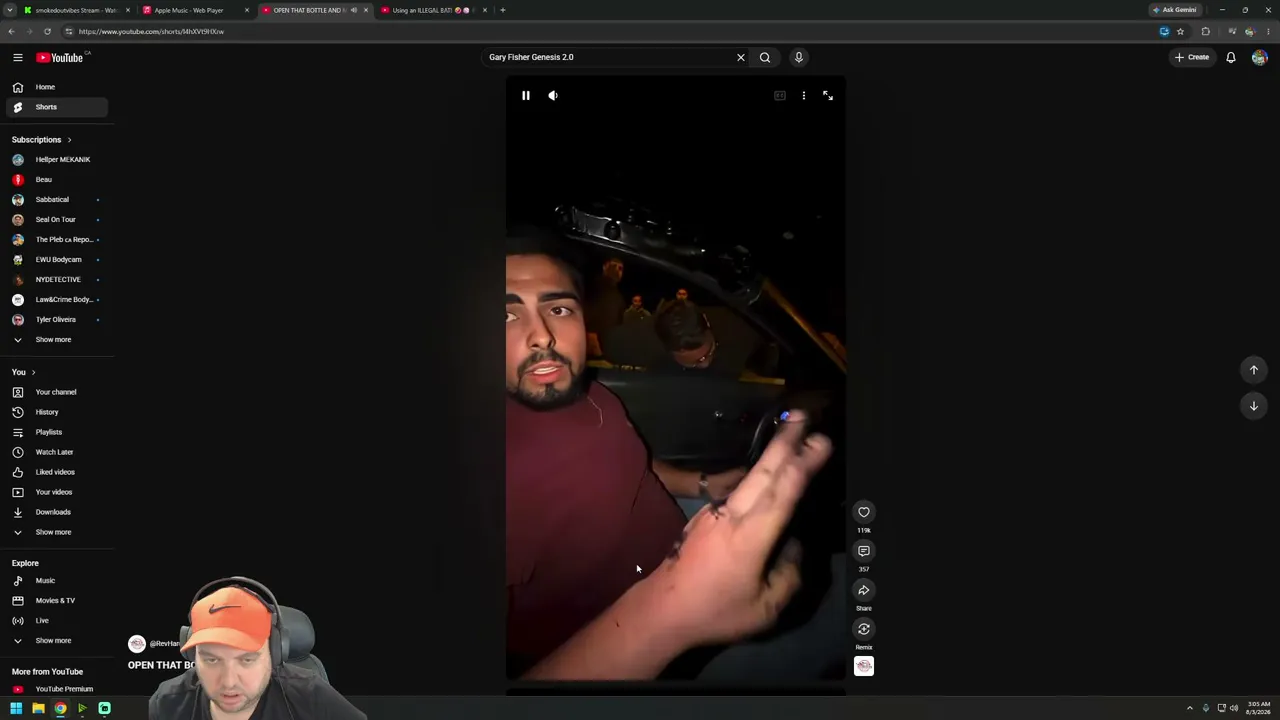The image size is (1280, 720).
Task: Start voice search with the microphone
Action: (799, 57)
